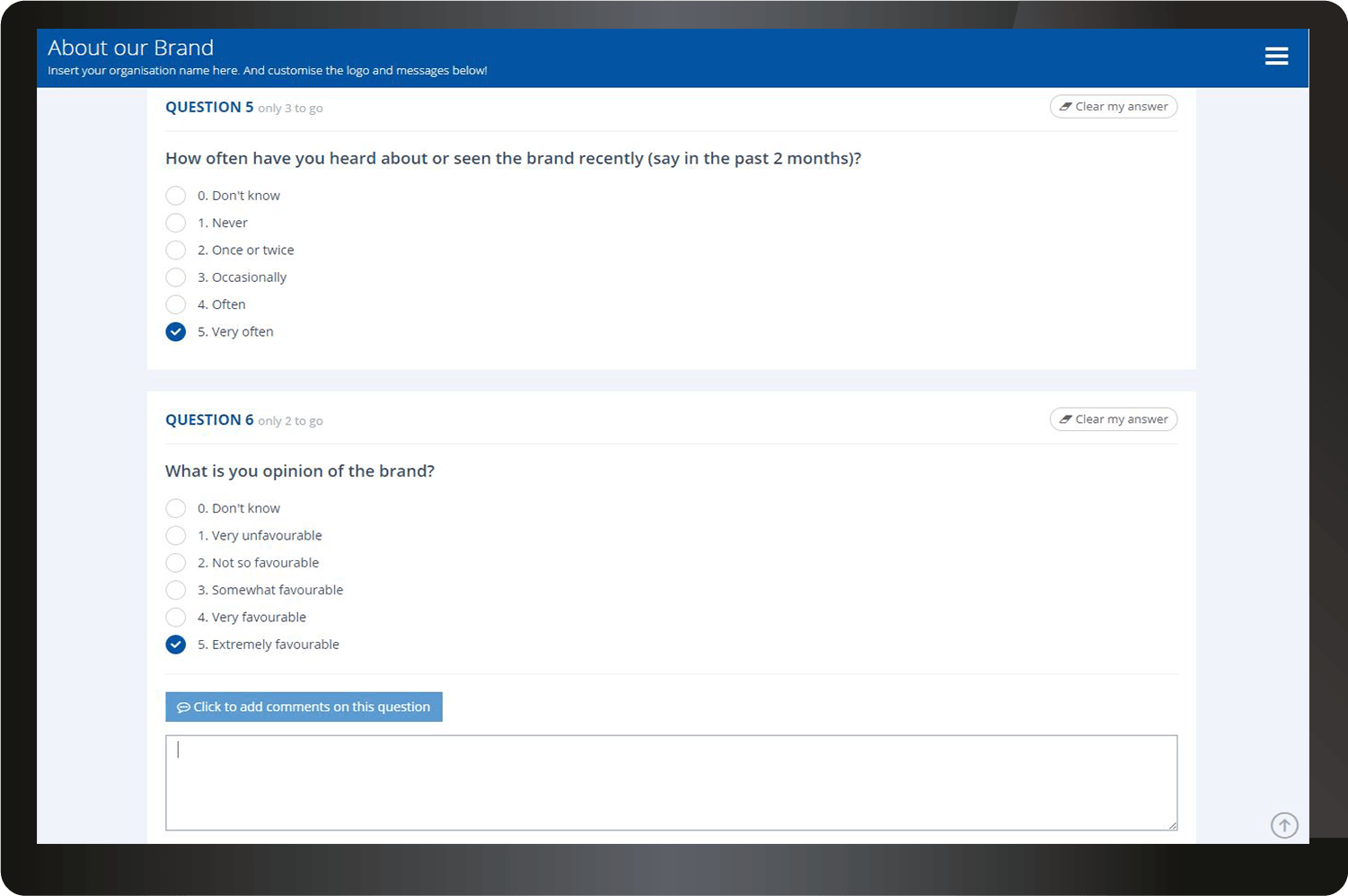This screenshot has height=896, width=1348.
Task: Pick "Not so favourable" radio button
Action: [x=176, y=563]
